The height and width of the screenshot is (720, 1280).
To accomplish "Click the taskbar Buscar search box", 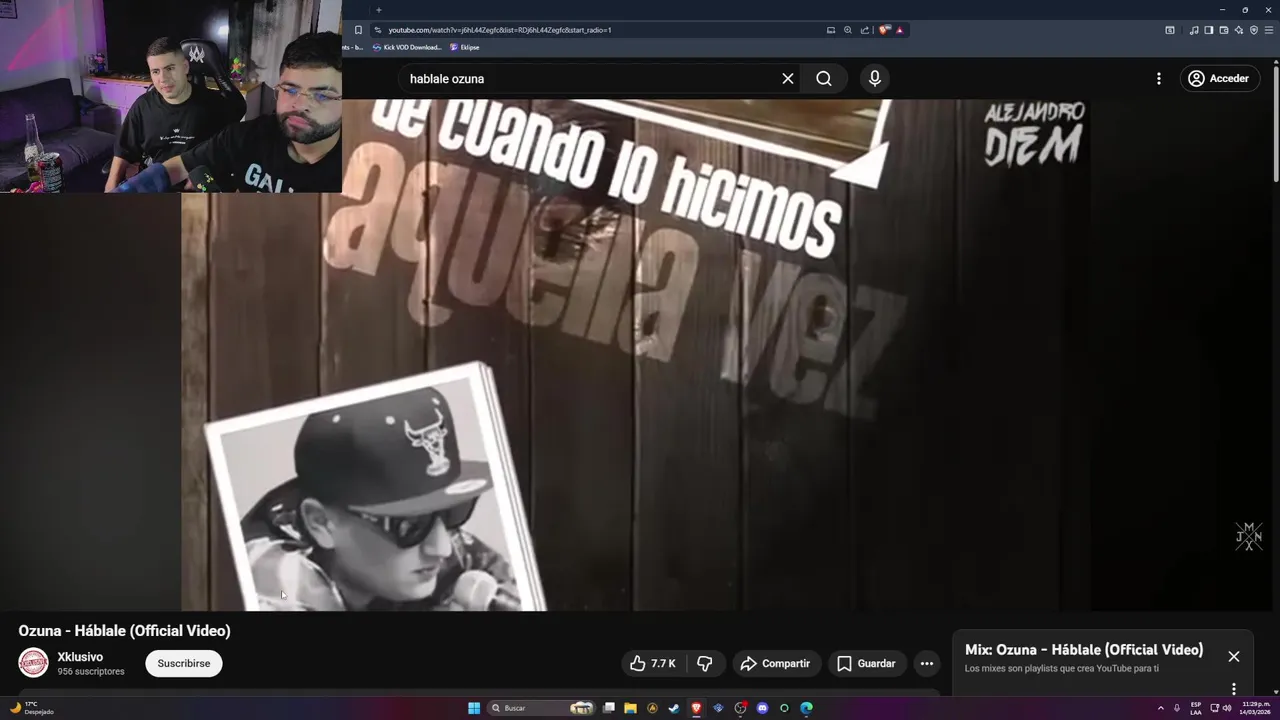I will pyautogui.click(x=540, y=708).
